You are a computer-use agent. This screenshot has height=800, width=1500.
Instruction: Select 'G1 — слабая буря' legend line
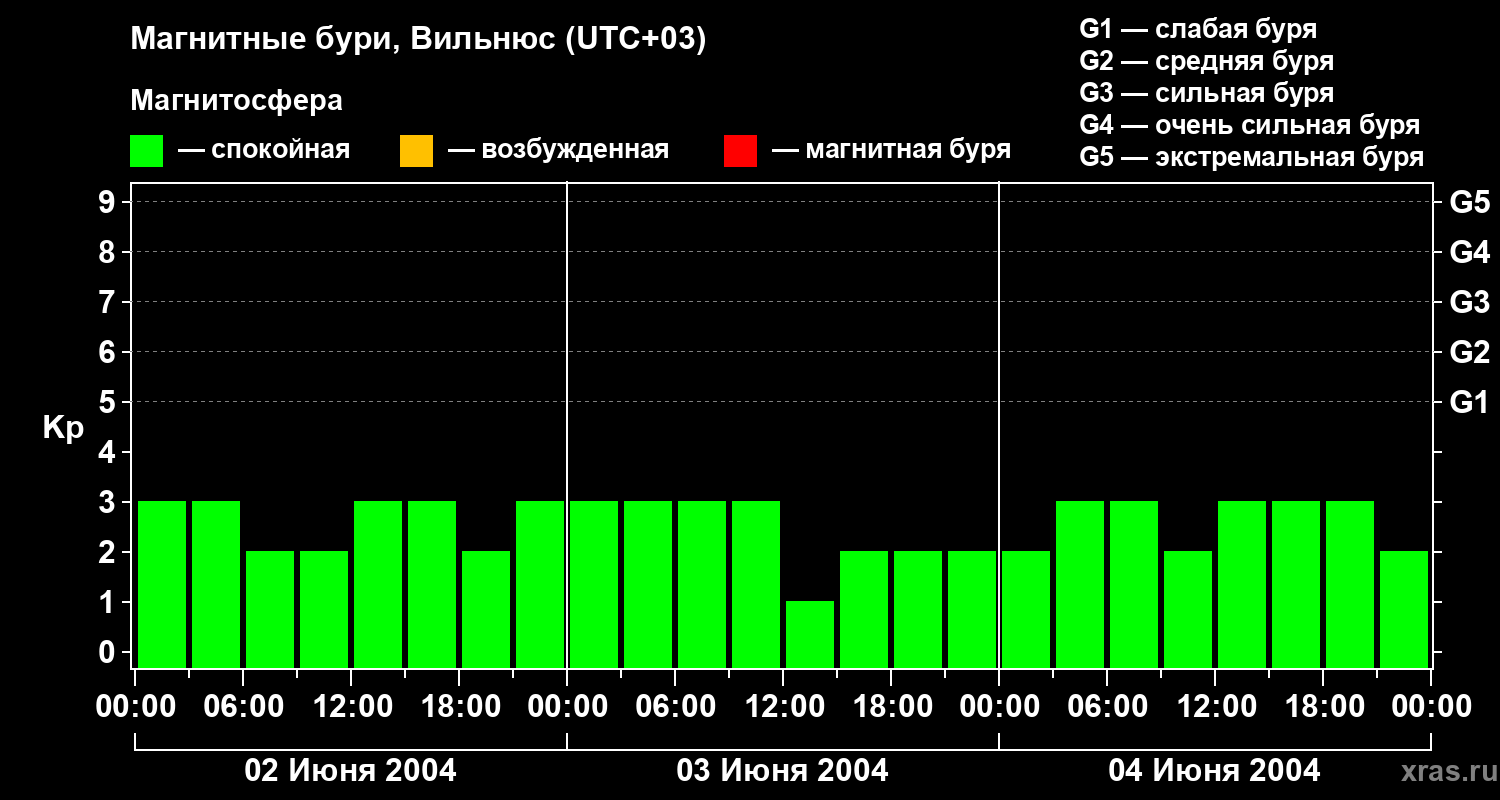(x=1198, y=29)
